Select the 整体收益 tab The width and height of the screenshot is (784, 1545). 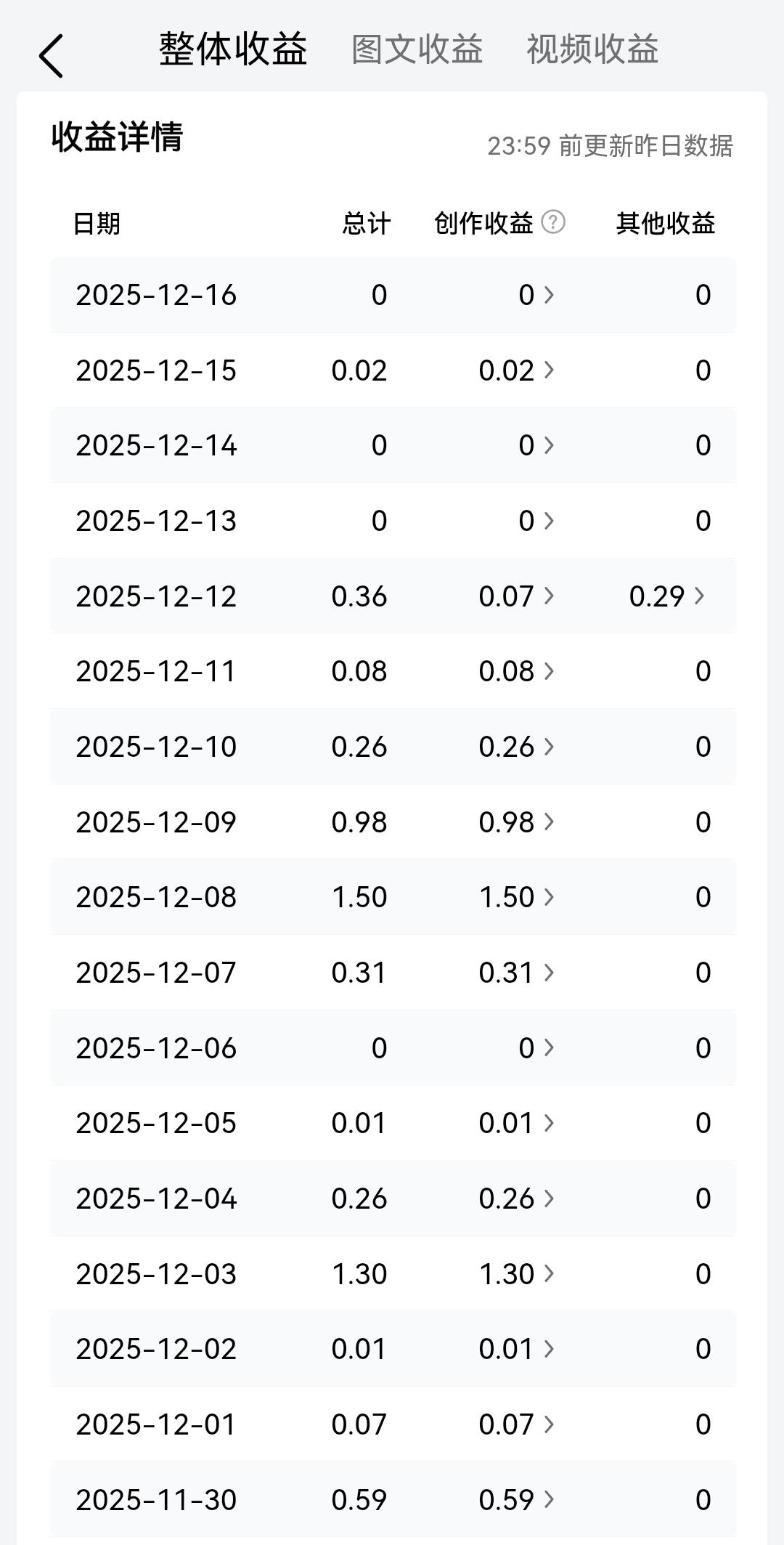tap(234, 50)
